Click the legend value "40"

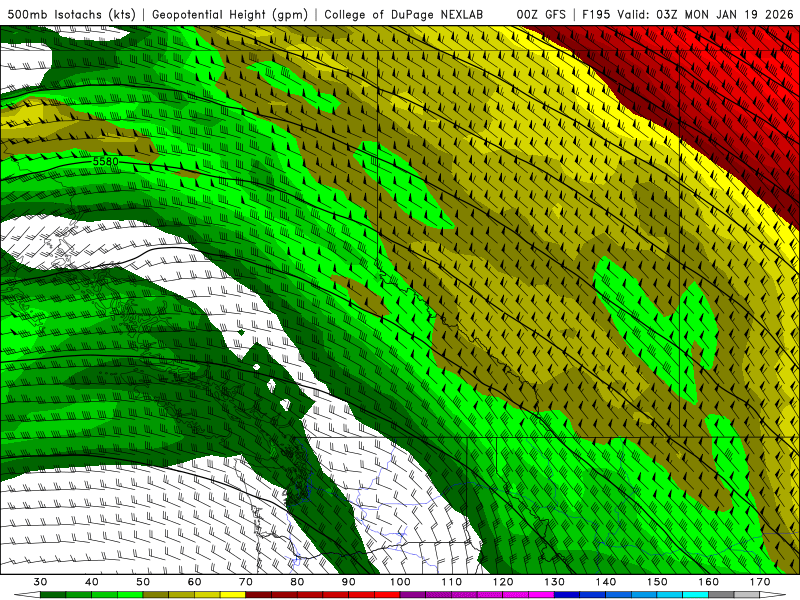click(x=92, y=582)
